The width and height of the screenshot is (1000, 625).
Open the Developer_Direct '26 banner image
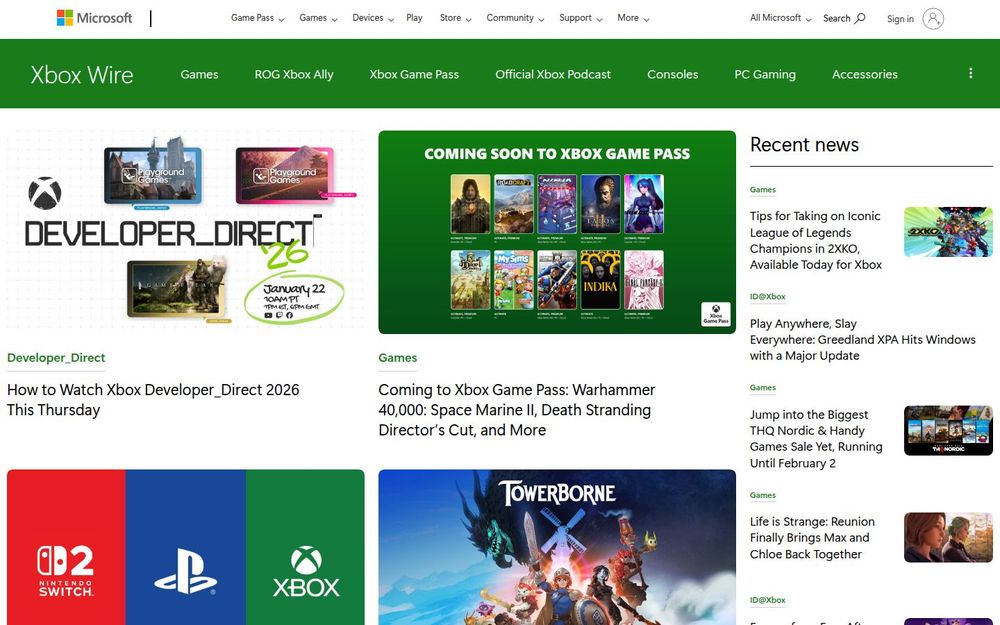click(x=186, y=232)
